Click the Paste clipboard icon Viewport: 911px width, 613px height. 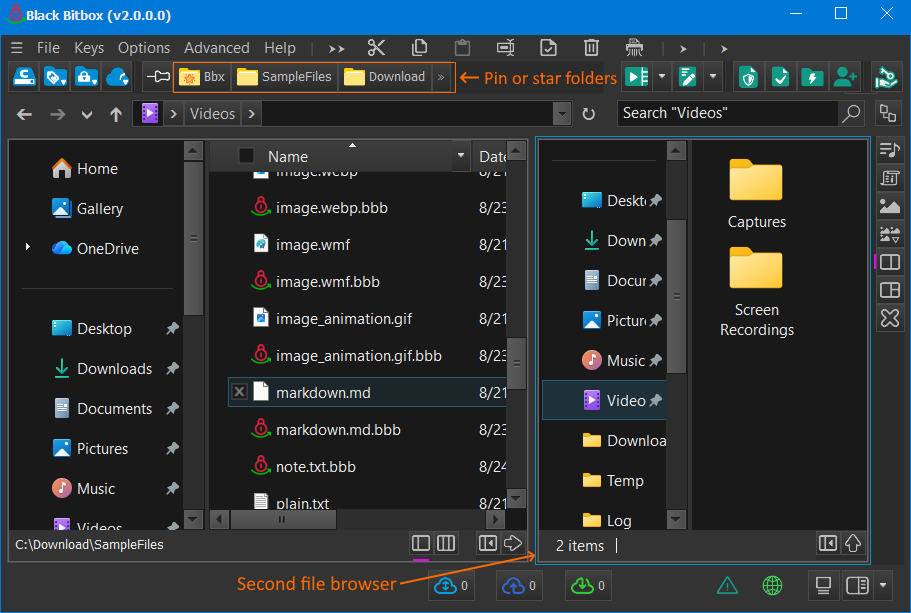coord(462,48)
